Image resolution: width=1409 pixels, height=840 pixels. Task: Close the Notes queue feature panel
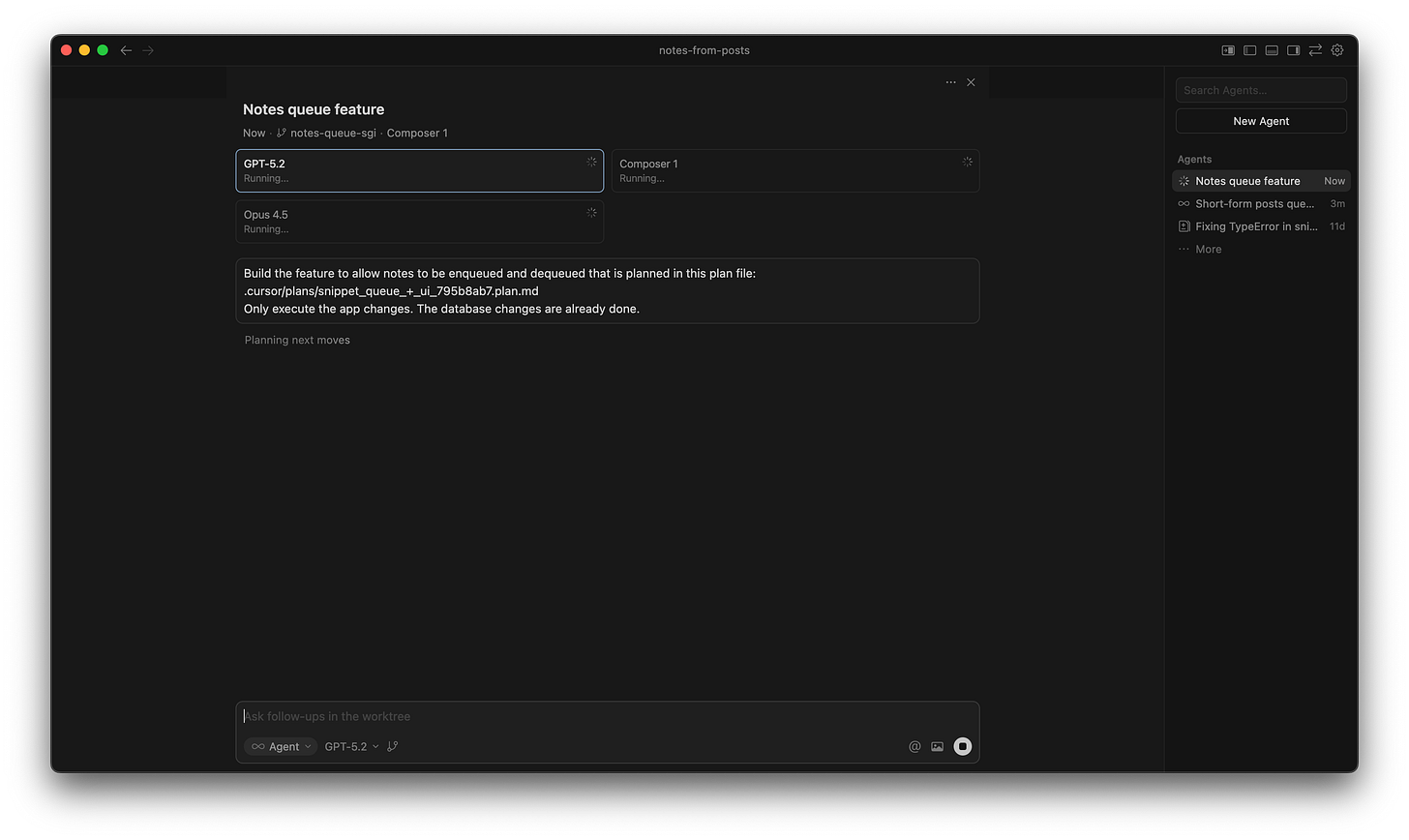click(971, 82)
